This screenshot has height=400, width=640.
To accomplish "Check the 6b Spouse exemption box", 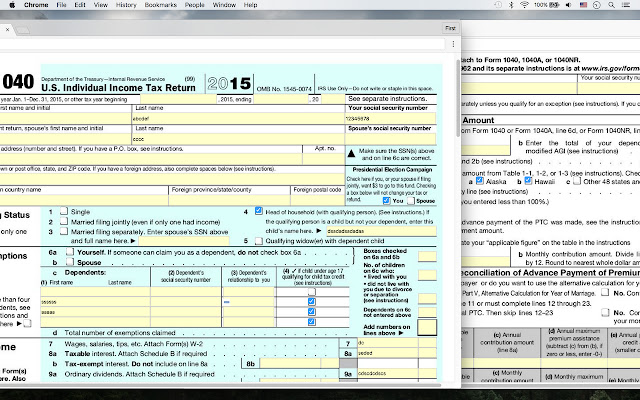I will pos(70,261).
